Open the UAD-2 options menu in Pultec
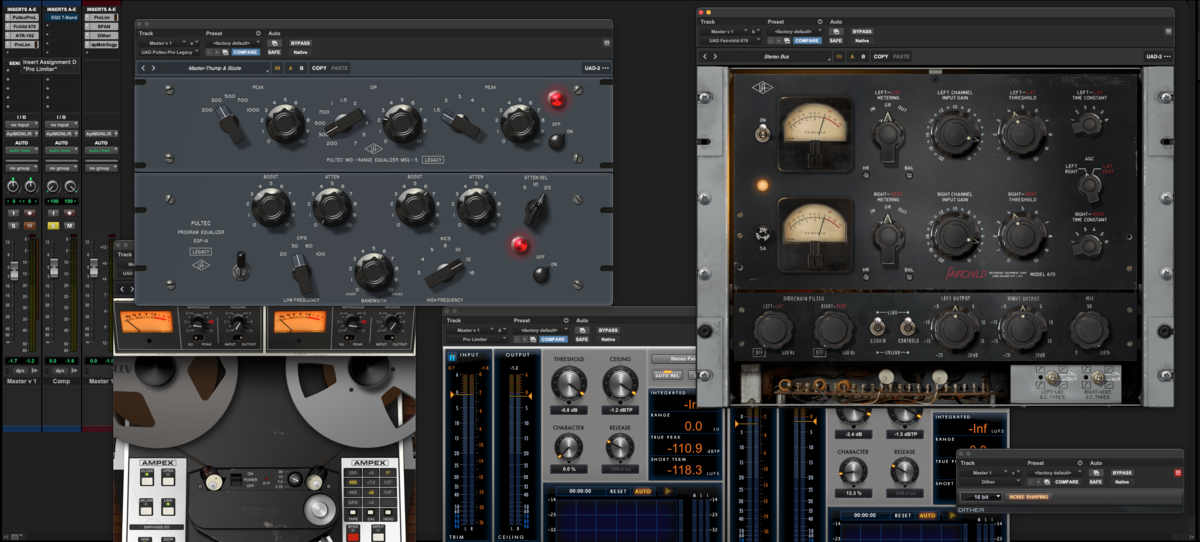The width and height of the screenshot is (1200, 542). [x=597, y=68]
